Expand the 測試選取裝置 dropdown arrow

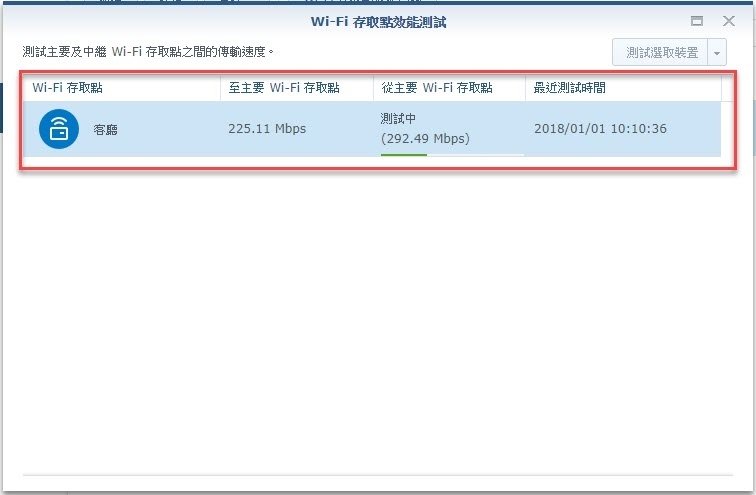[x=717, y=53]
